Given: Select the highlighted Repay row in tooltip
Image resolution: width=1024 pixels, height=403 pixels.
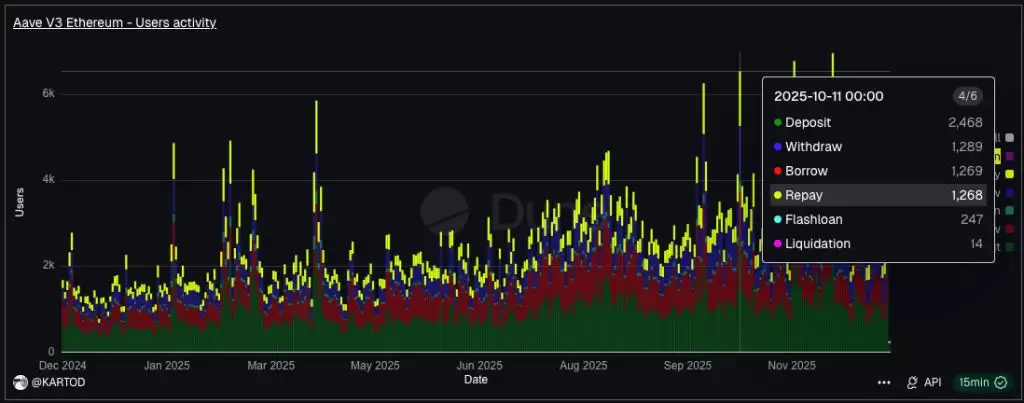Looking at the screenshot, I should pyautogui.click(x=878, y=195).
